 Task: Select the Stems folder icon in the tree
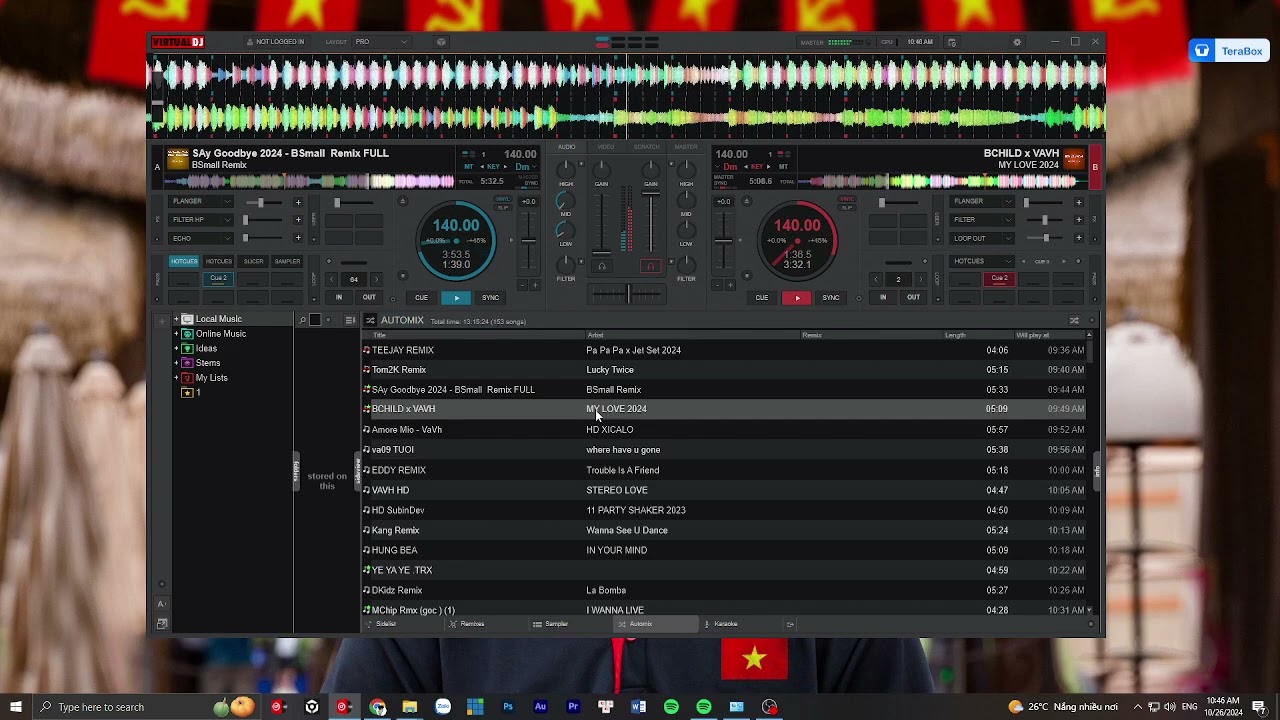[187, 363]
